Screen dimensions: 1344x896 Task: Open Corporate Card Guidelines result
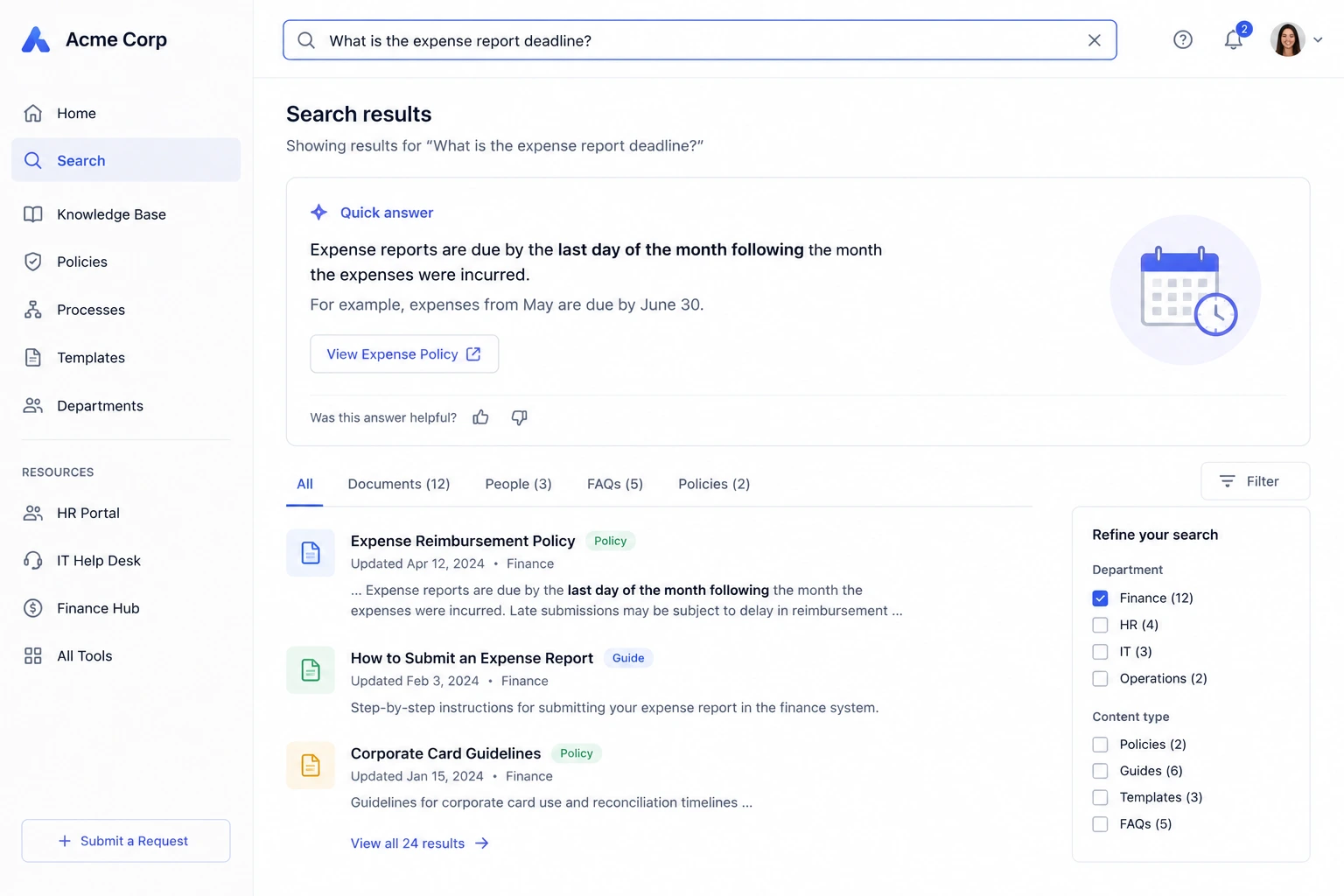[x=445, y=753]
